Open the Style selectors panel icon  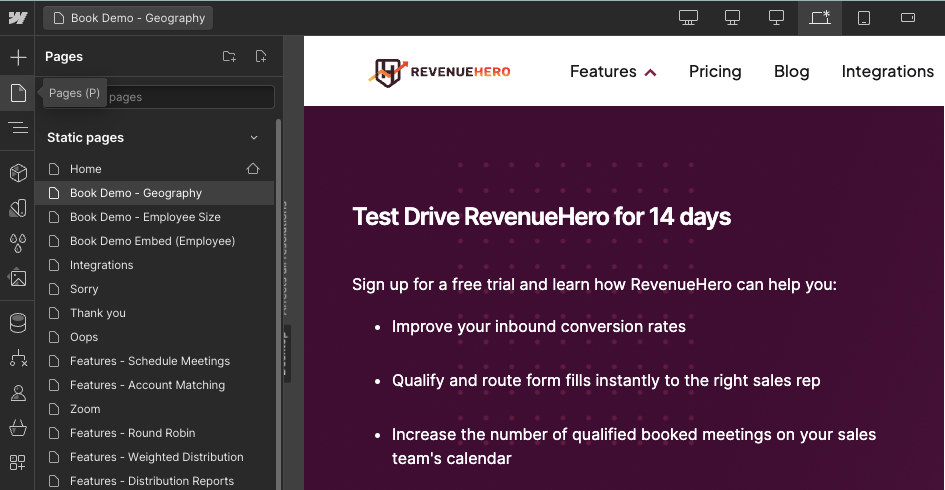(18, 208)
